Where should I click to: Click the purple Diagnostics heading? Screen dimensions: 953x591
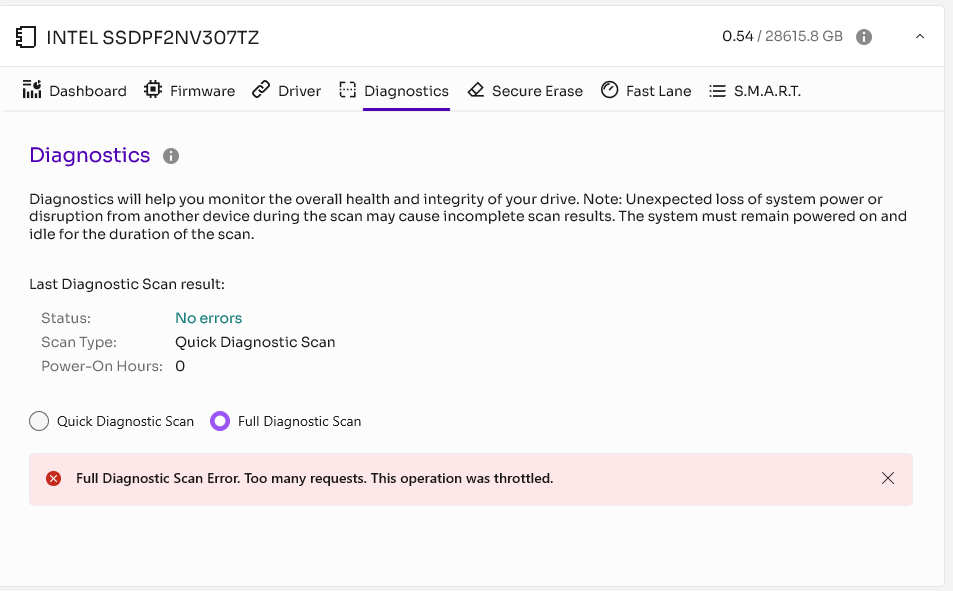point(89,155)
